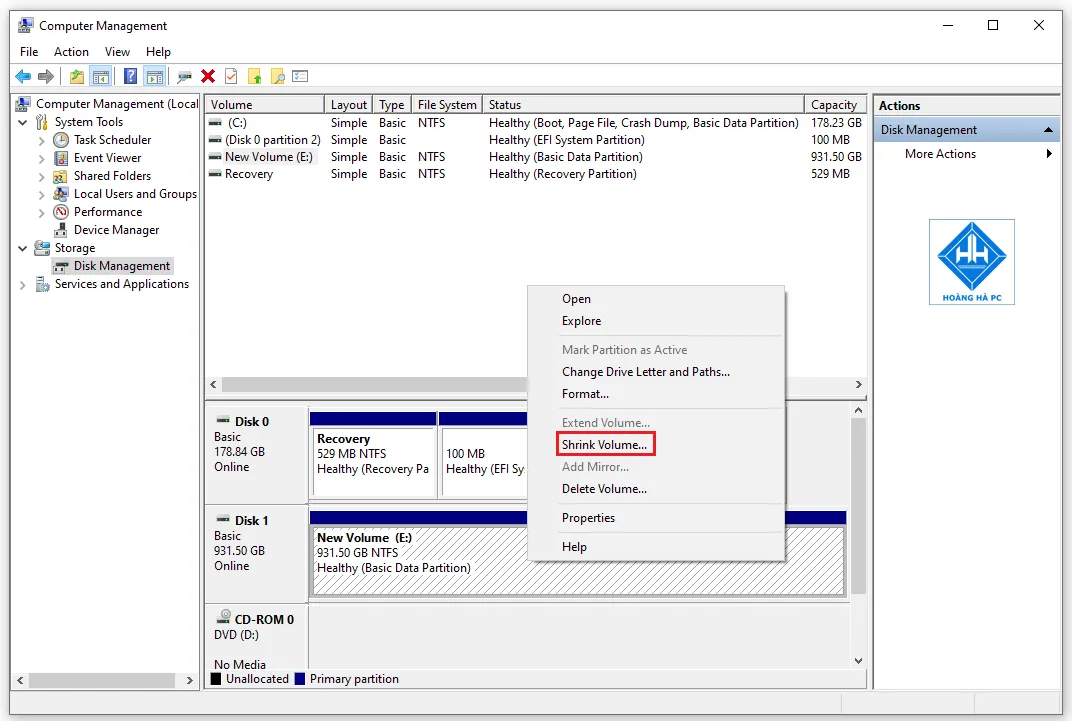Viewport: 1072px width, 721px height.
Task: Collapse the Storage tree node
Action: click(23, 248)
